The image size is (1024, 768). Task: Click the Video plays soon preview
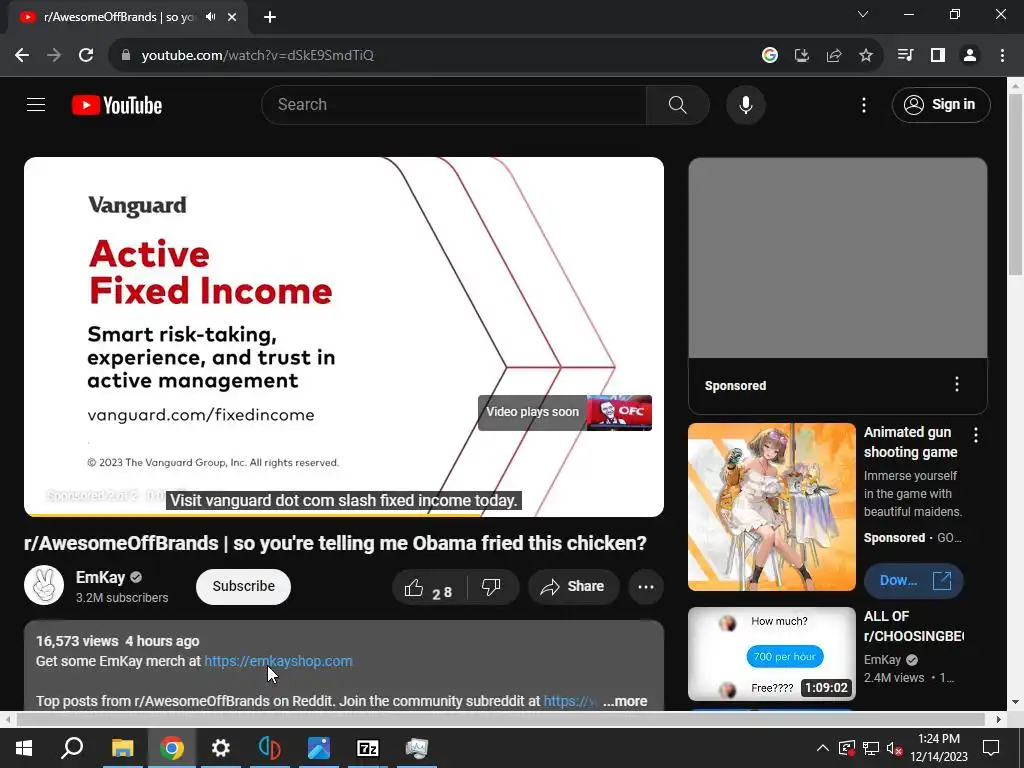tap(565, 413)
